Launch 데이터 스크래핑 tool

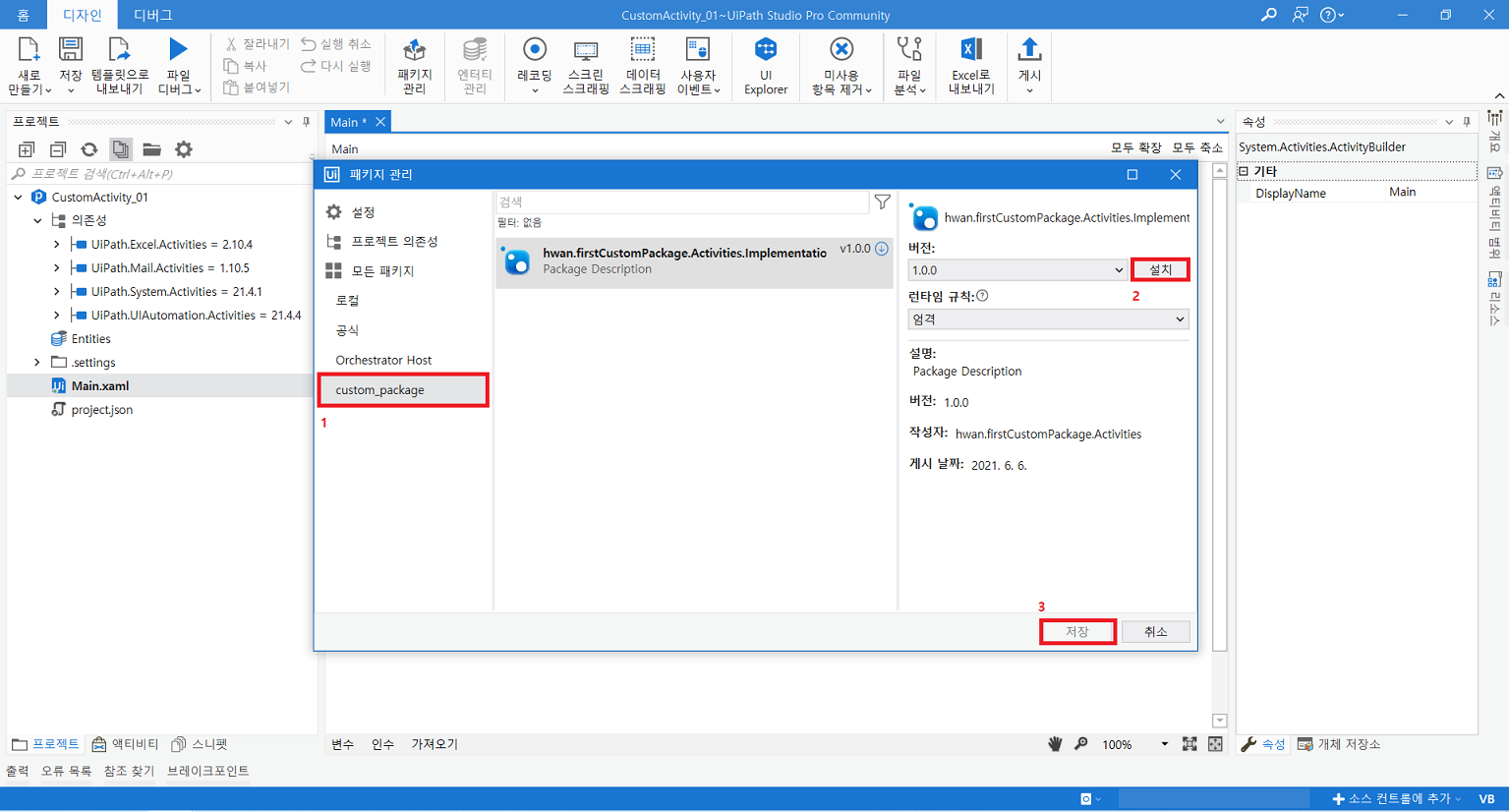pos(642,66)
